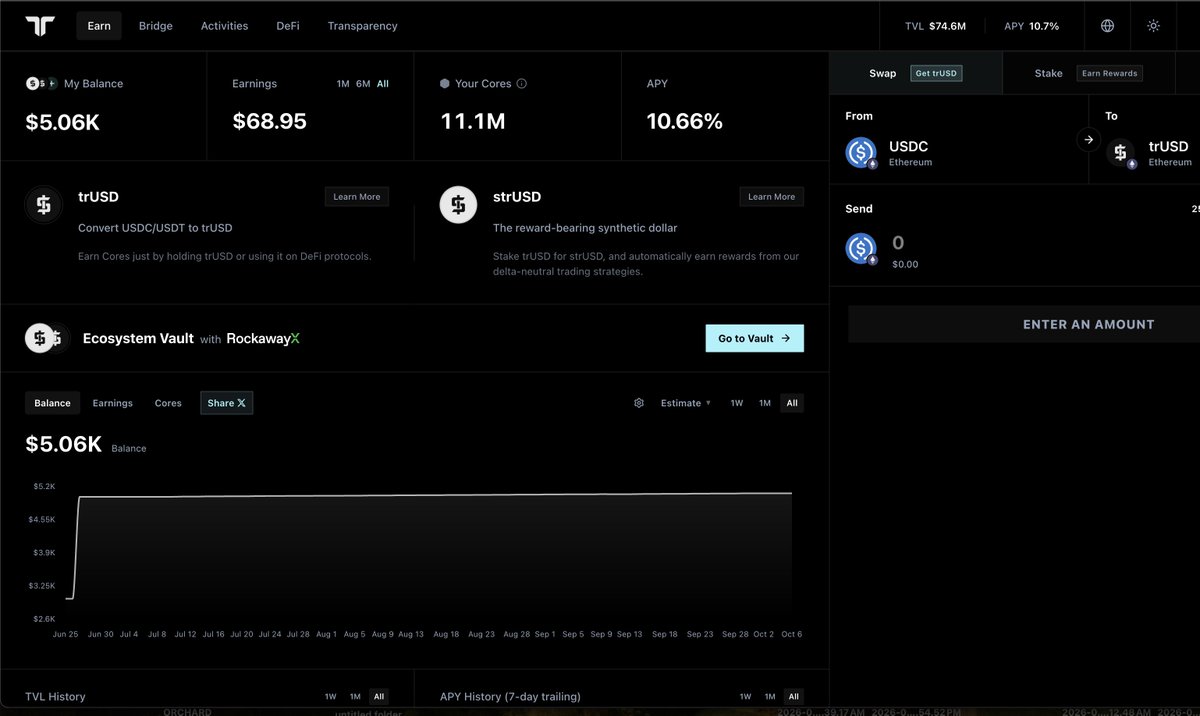
Task: Click the USDC icon in the From box
Action: 861,153
